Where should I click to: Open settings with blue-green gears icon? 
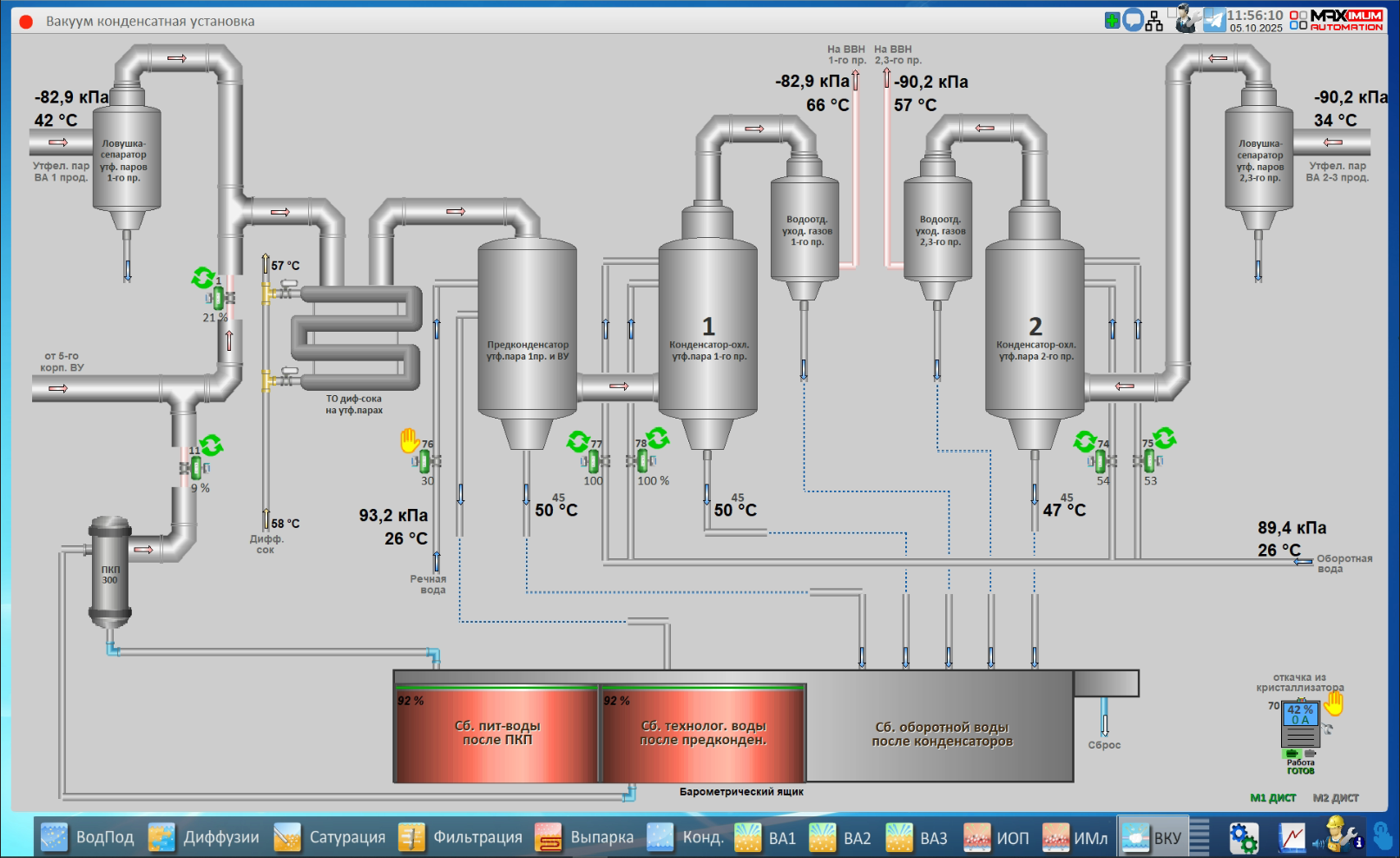click(1243, 837)
